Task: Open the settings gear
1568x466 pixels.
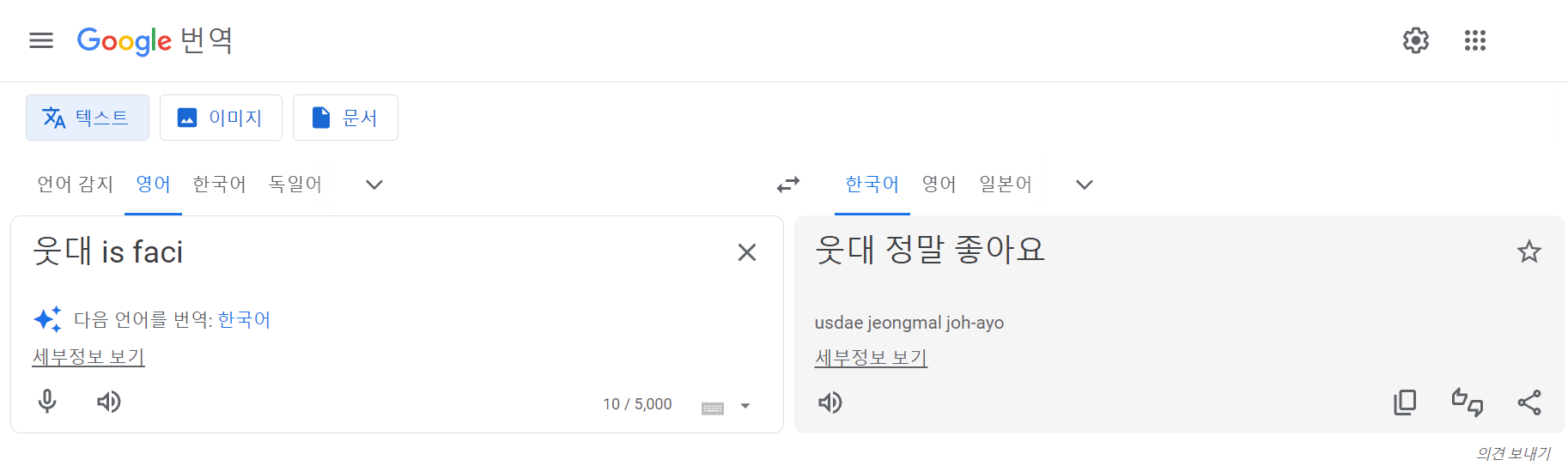Action: 1415,40
